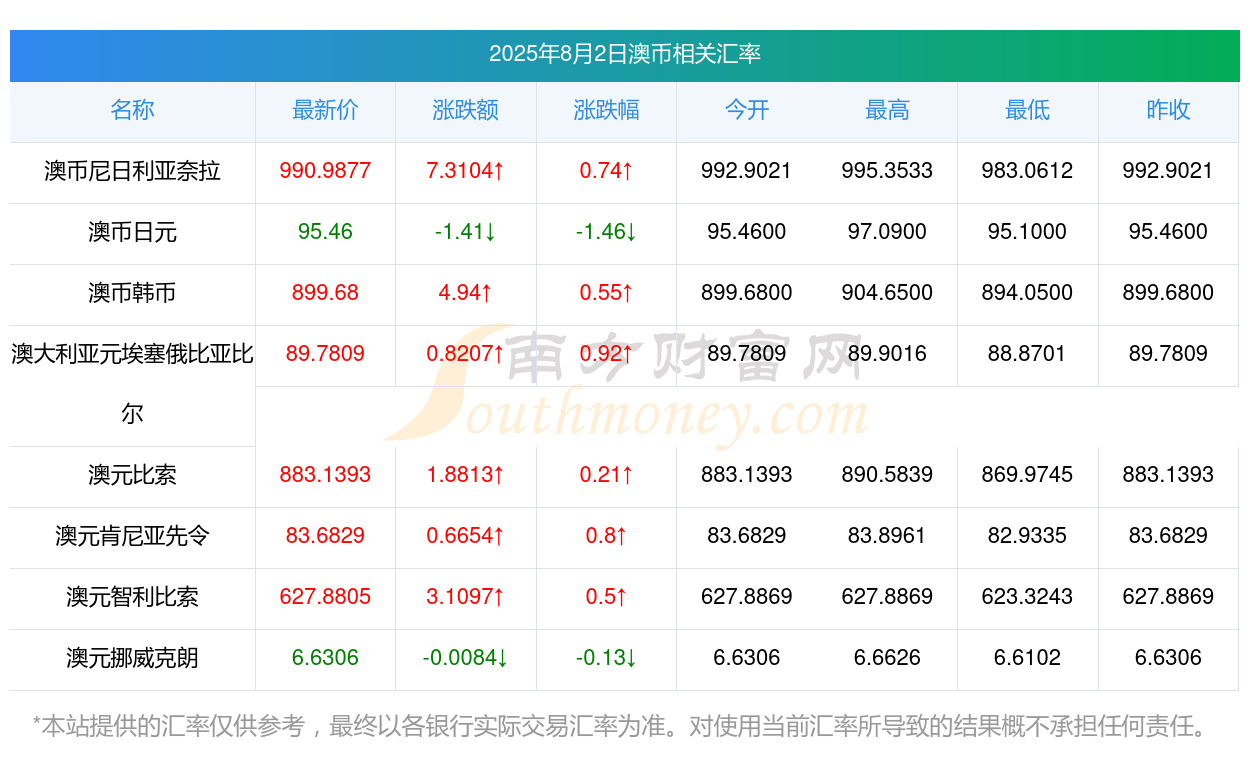
Task: Click change percent 0.21↑
Action: coord(606,475)
